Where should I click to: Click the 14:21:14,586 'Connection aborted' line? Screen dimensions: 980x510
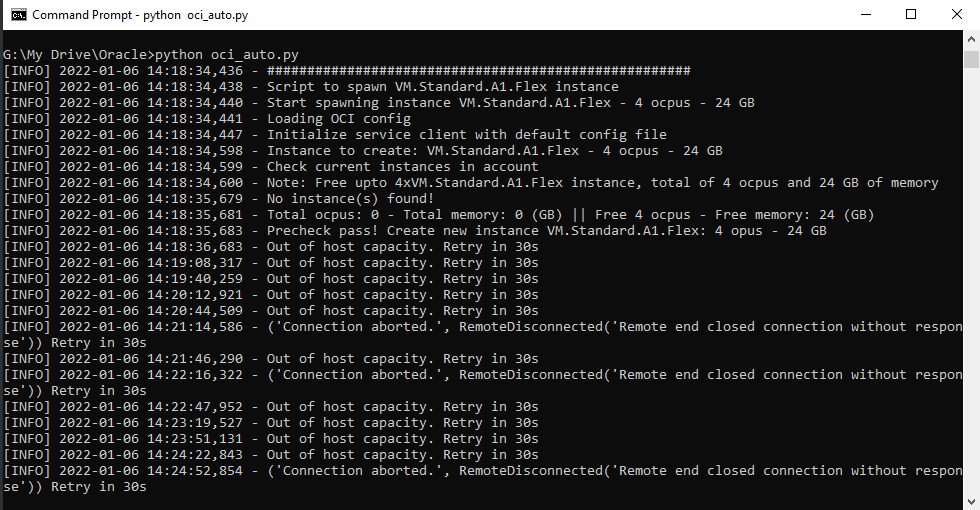click(482, 335)
